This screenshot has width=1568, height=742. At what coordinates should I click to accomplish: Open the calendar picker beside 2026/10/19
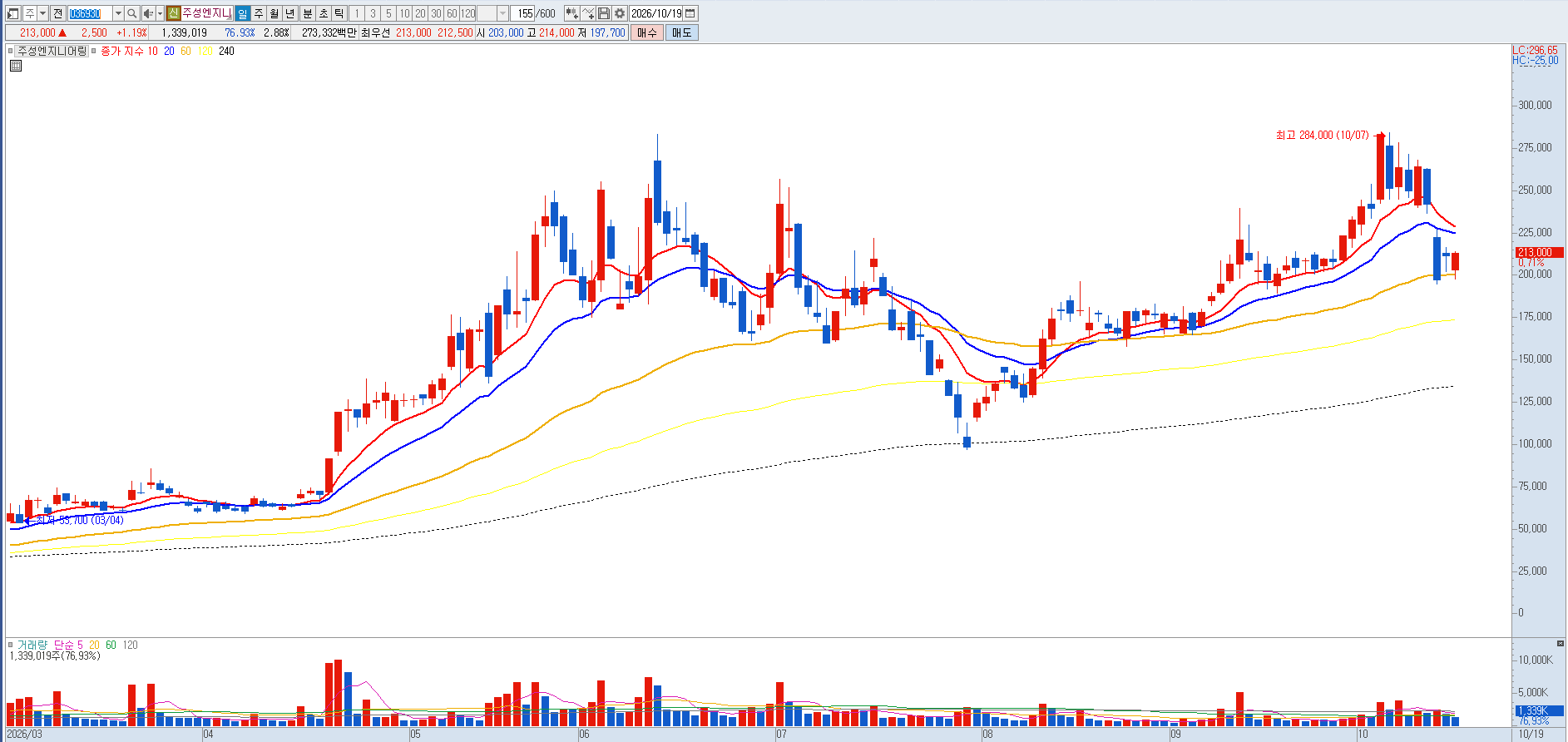coord(690,13)
